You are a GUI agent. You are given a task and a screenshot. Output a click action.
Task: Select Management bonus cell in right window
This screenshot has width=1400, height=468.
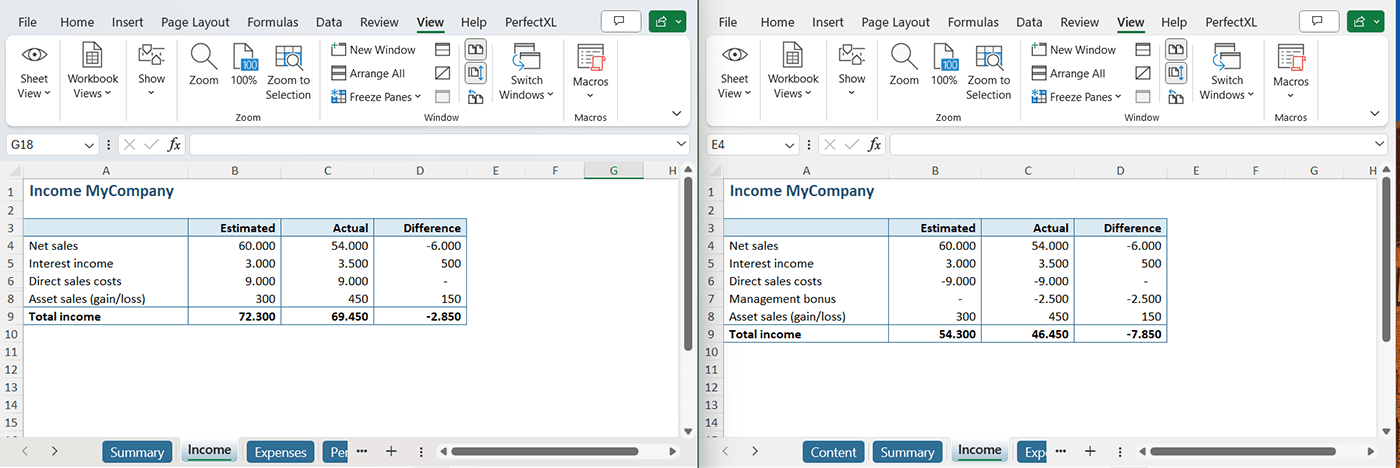806,299
